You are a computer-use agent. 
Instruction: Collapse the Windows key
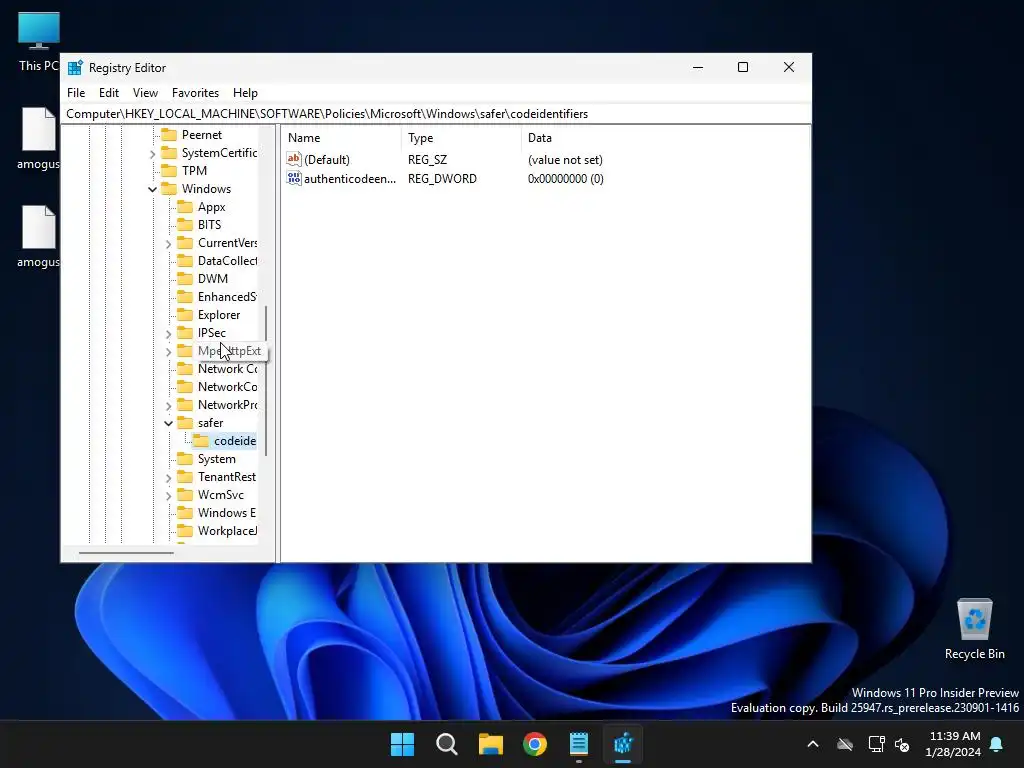click(x=152, y=189)
